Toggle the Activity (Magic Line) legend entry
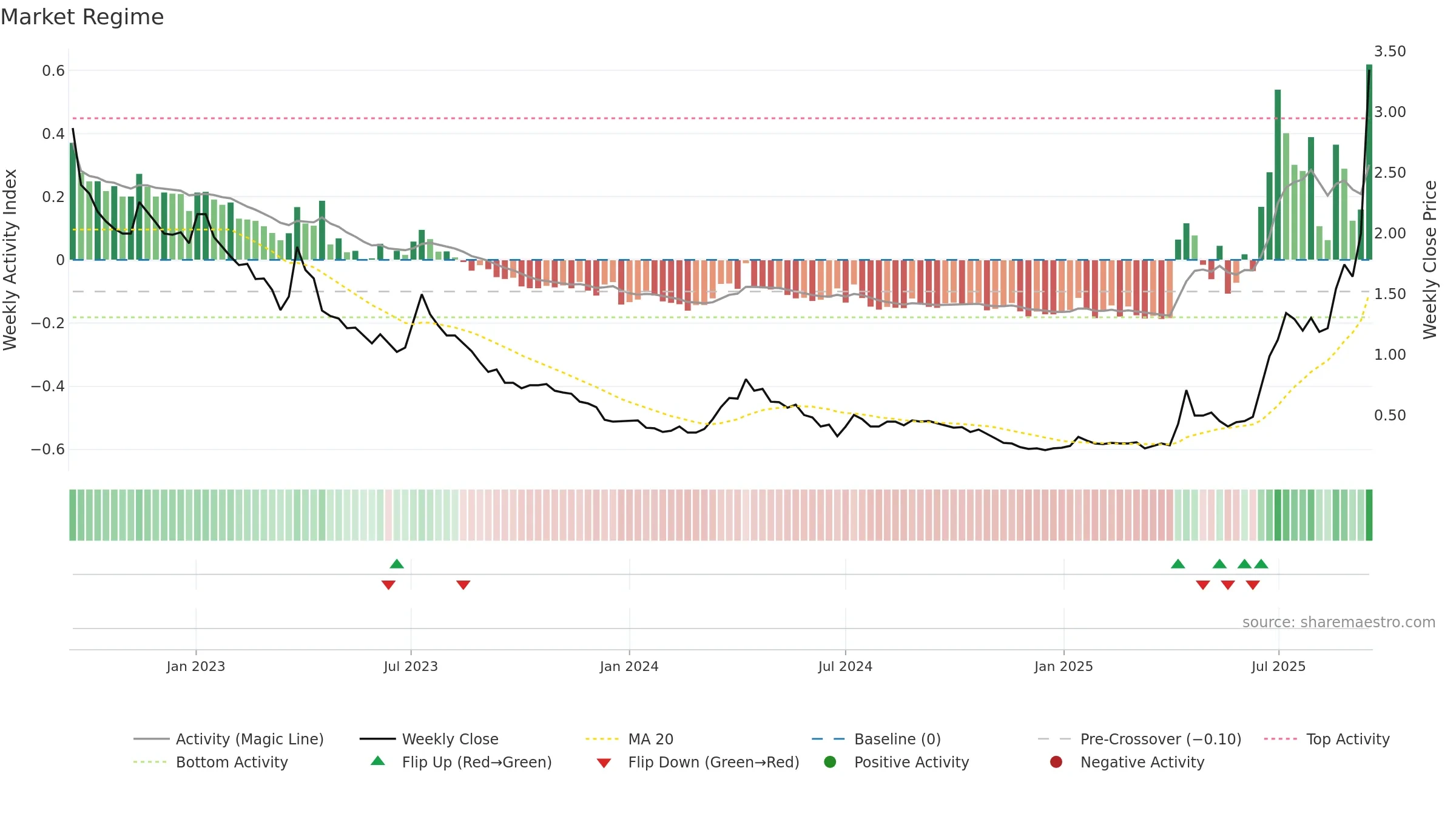The image size is (1456, 819). coord(229,739)
